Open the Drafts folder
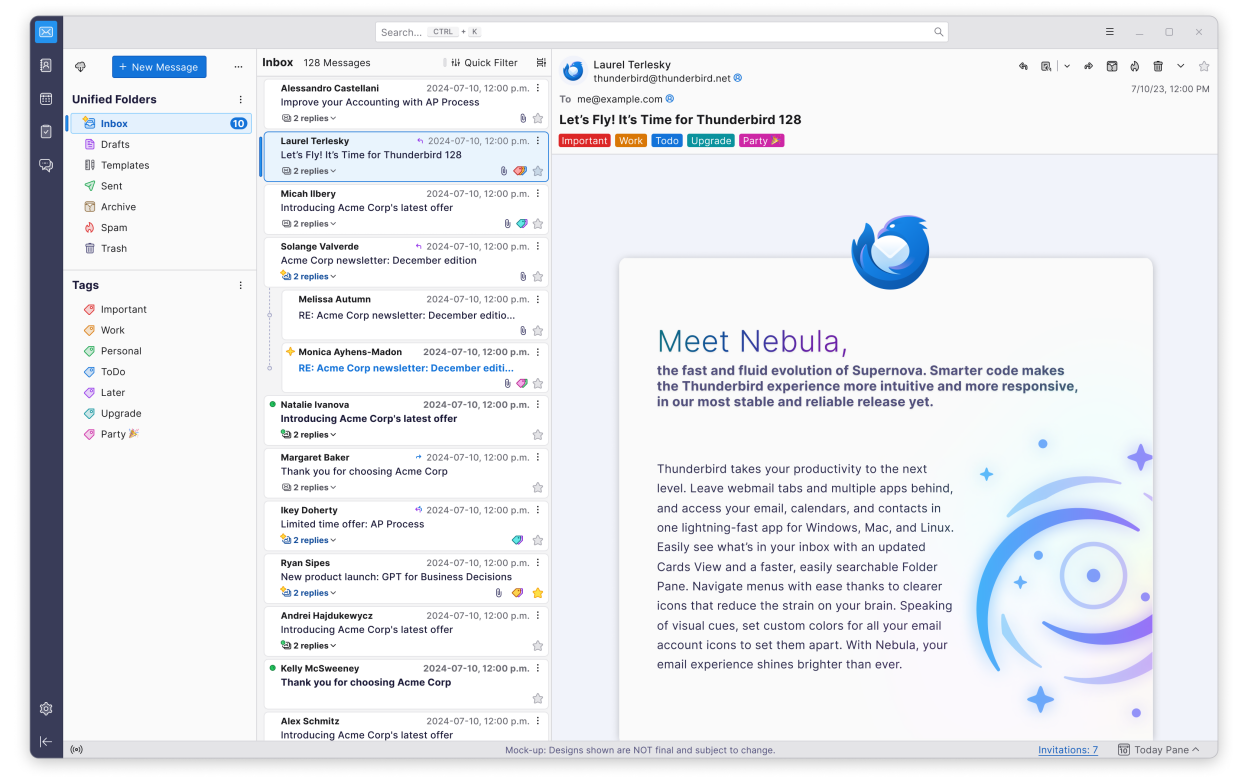 point(115,145)
